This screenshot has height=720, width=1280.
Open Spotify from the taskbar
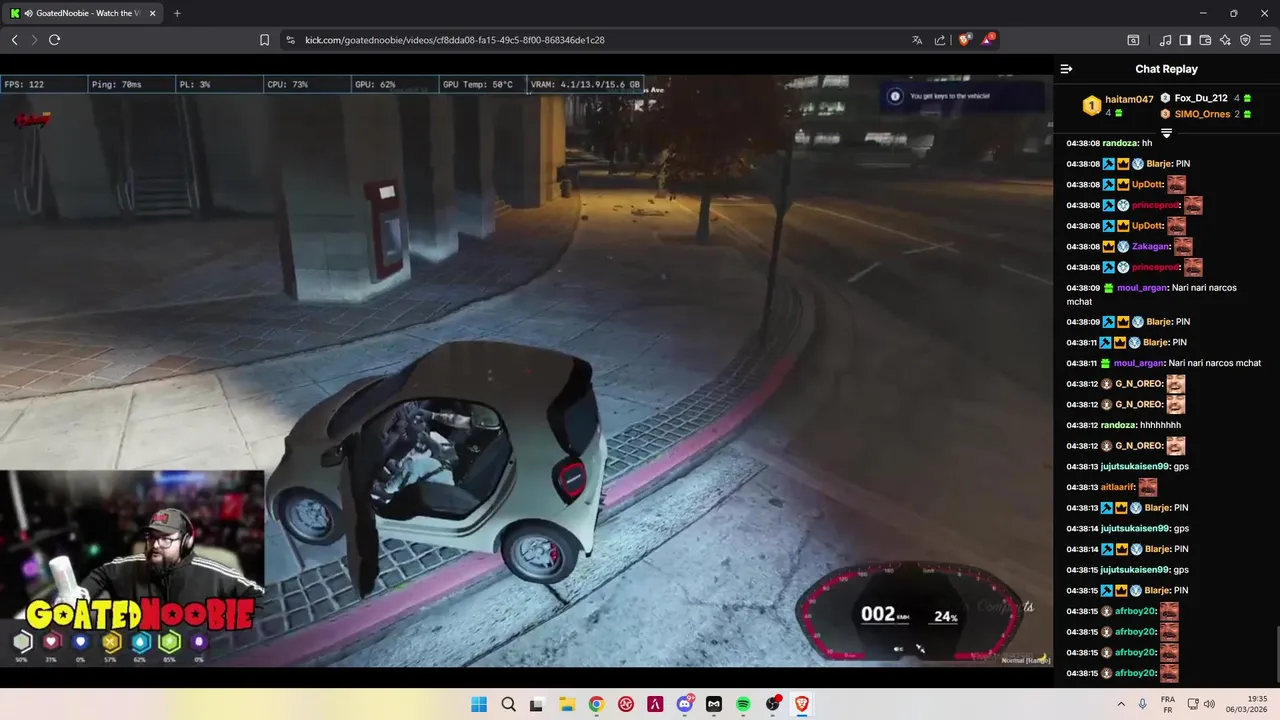(x=743, y=704)
